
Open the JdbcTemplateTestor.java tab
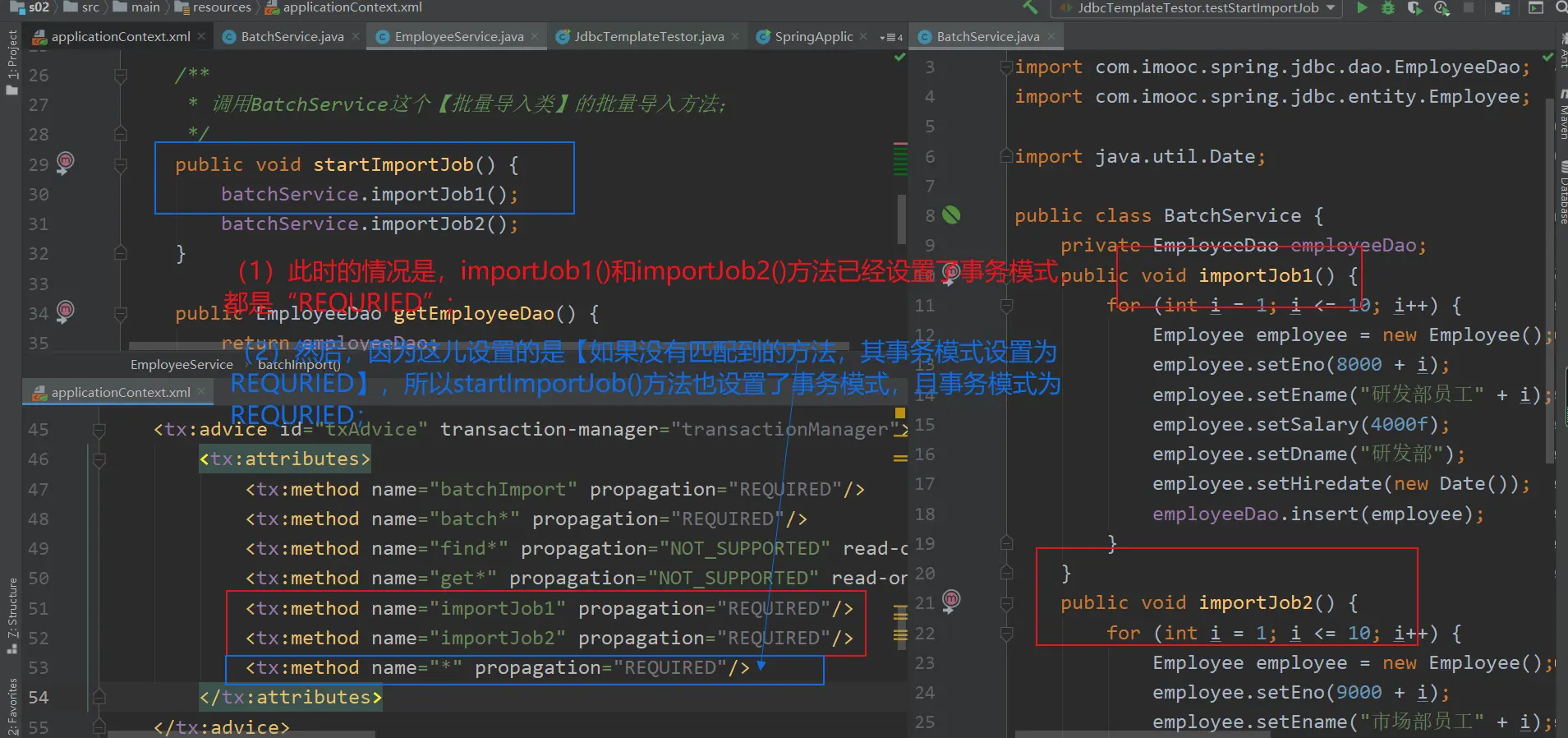(x=648, y=37)
